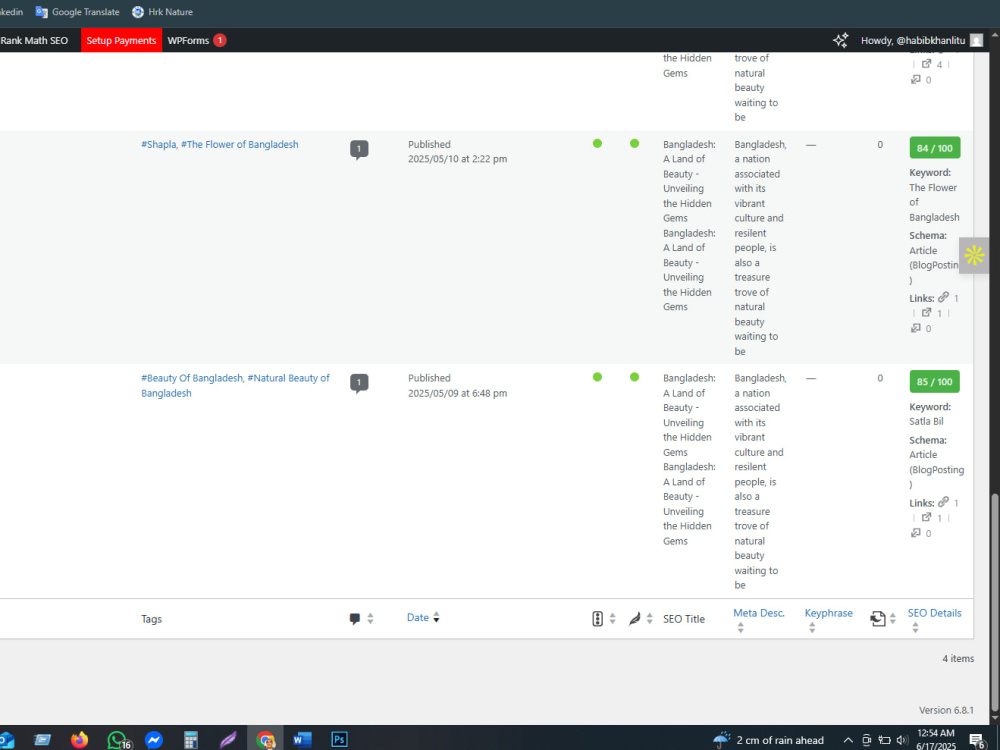Toggle sort arrows under SEO Details
The height and width of the screenshot is (750, 1000).
click(x=915, y=628)
